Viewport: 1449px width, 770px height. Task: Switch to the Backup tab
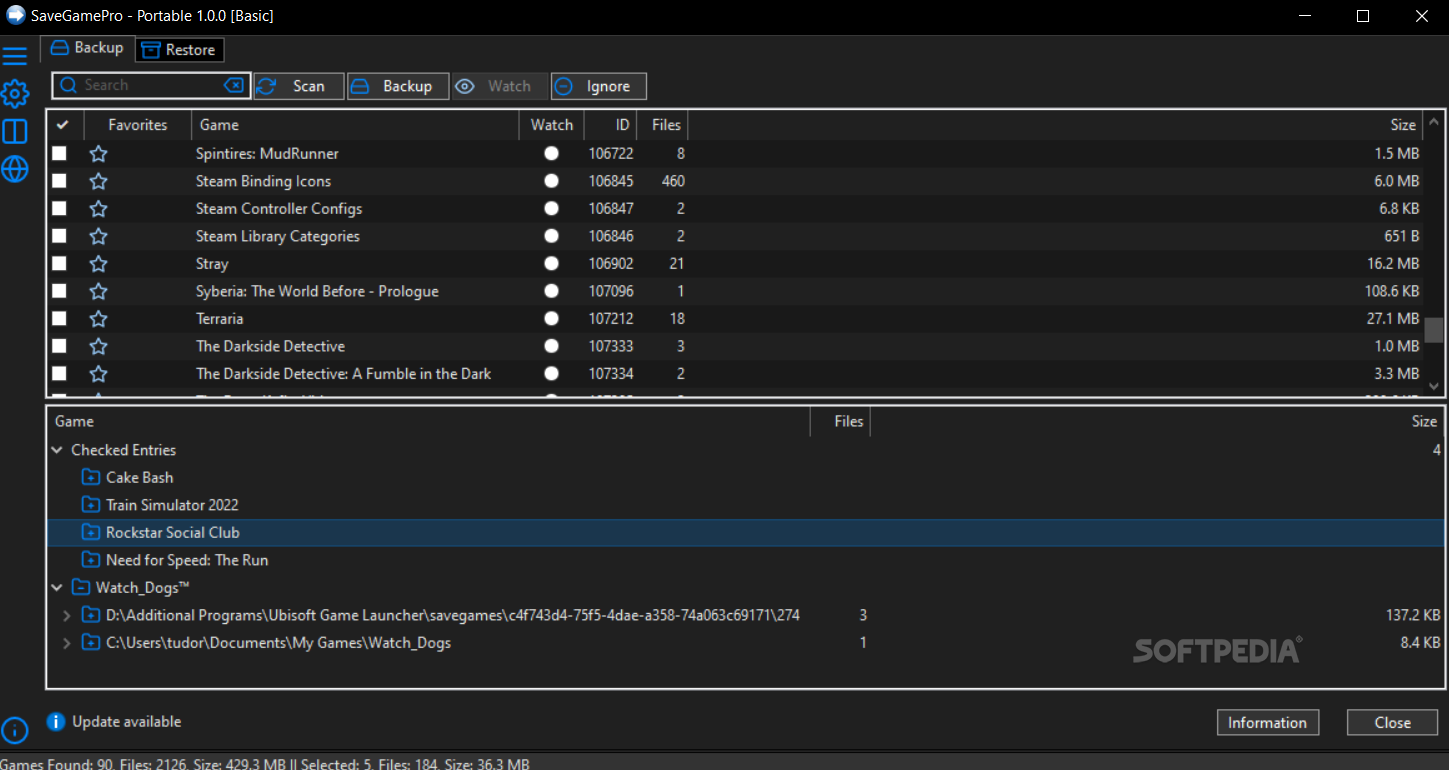pos(87,48)
